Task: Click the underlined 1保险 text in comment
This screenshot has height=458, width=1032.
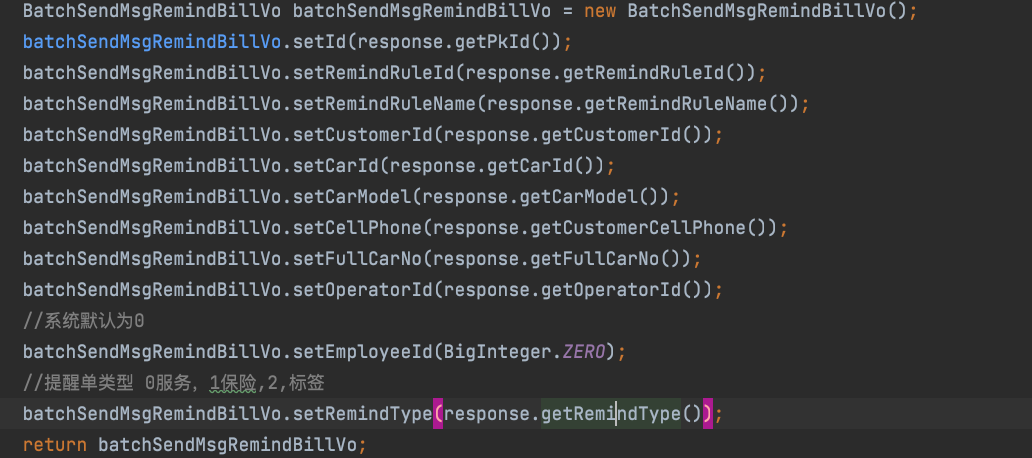Action: pyautogui.click(x=232, y=383)
